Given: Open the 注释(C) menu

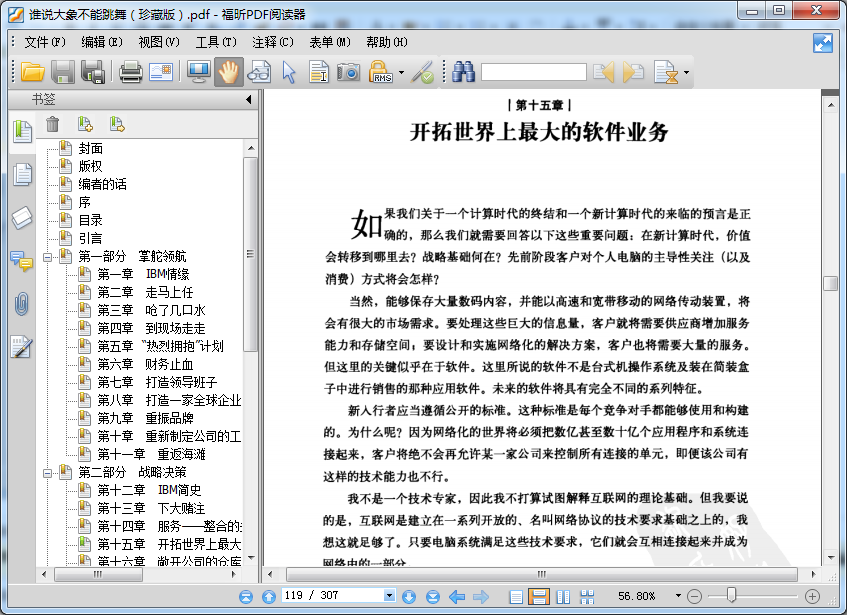Looking at the screenshot, I should click(273, 42).
